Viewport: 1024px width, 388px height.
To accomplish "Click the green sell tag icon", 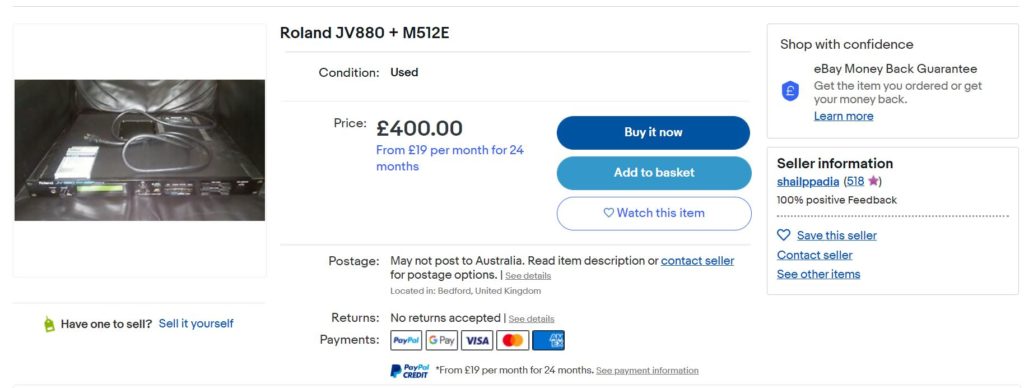I will coord(49,324).
